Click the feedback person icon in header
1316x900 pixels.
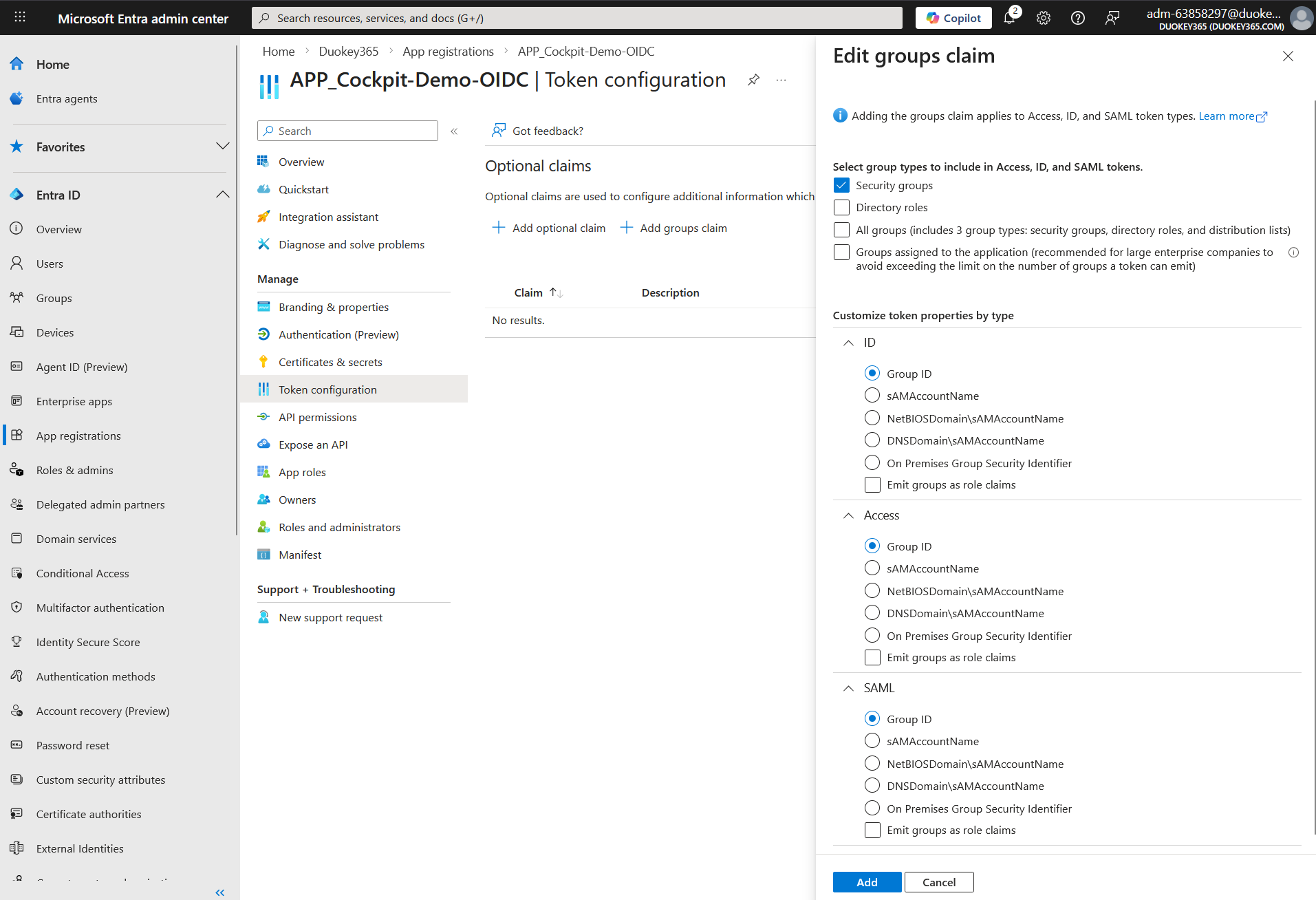[x=1112, y=18]
